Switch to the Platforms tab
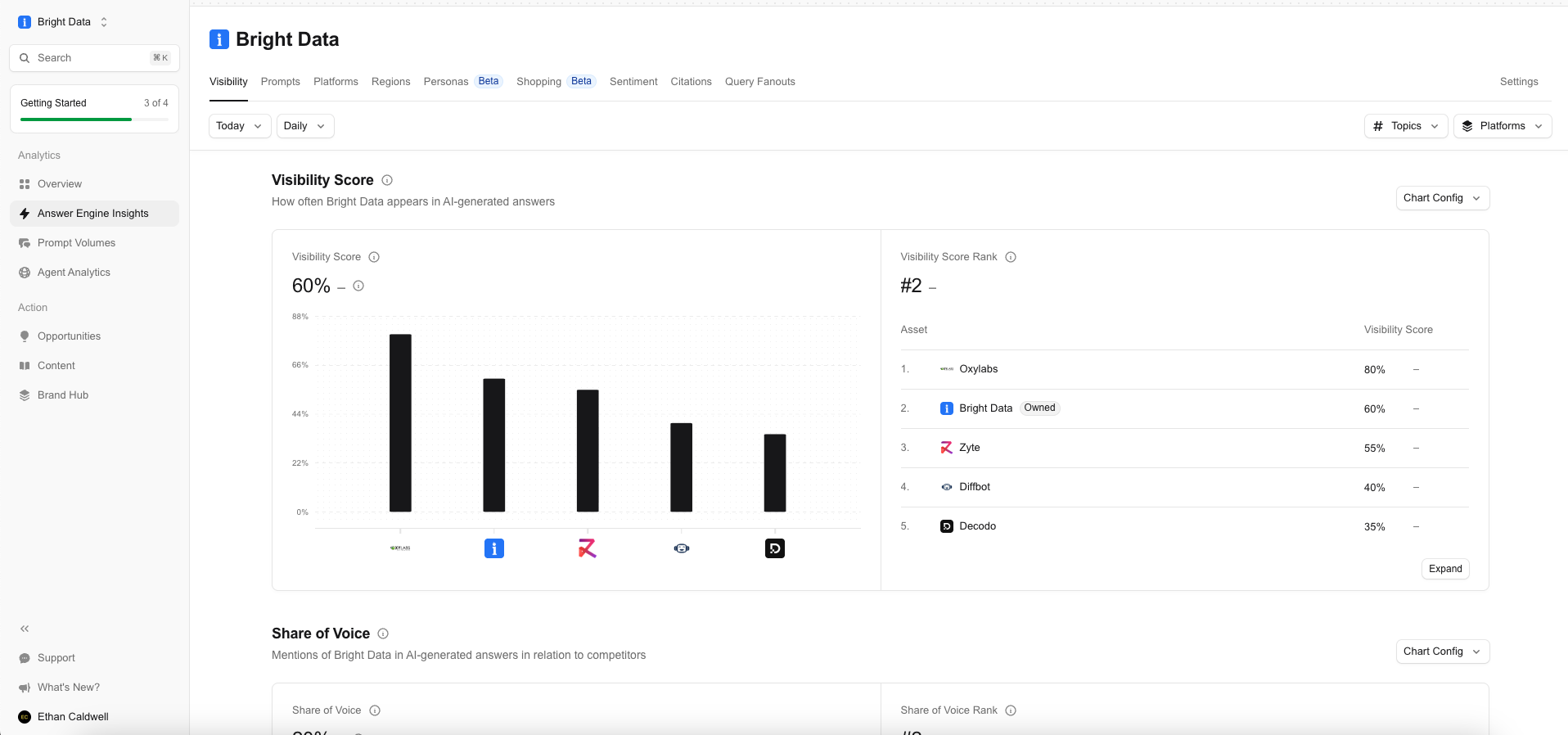The width and height of the screenshot is (1568, 735). 336,82
